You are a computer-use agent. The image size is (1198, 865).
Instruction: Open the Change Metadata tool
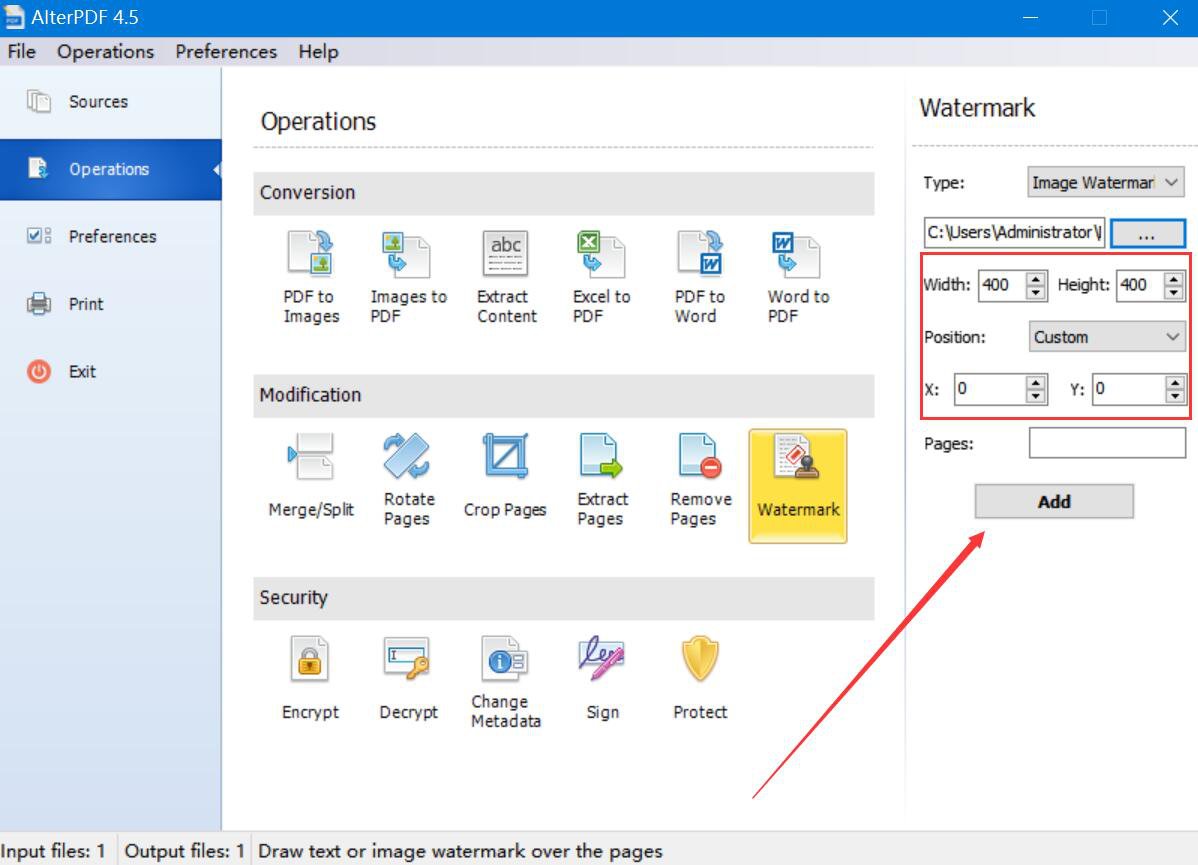(505, 682)
